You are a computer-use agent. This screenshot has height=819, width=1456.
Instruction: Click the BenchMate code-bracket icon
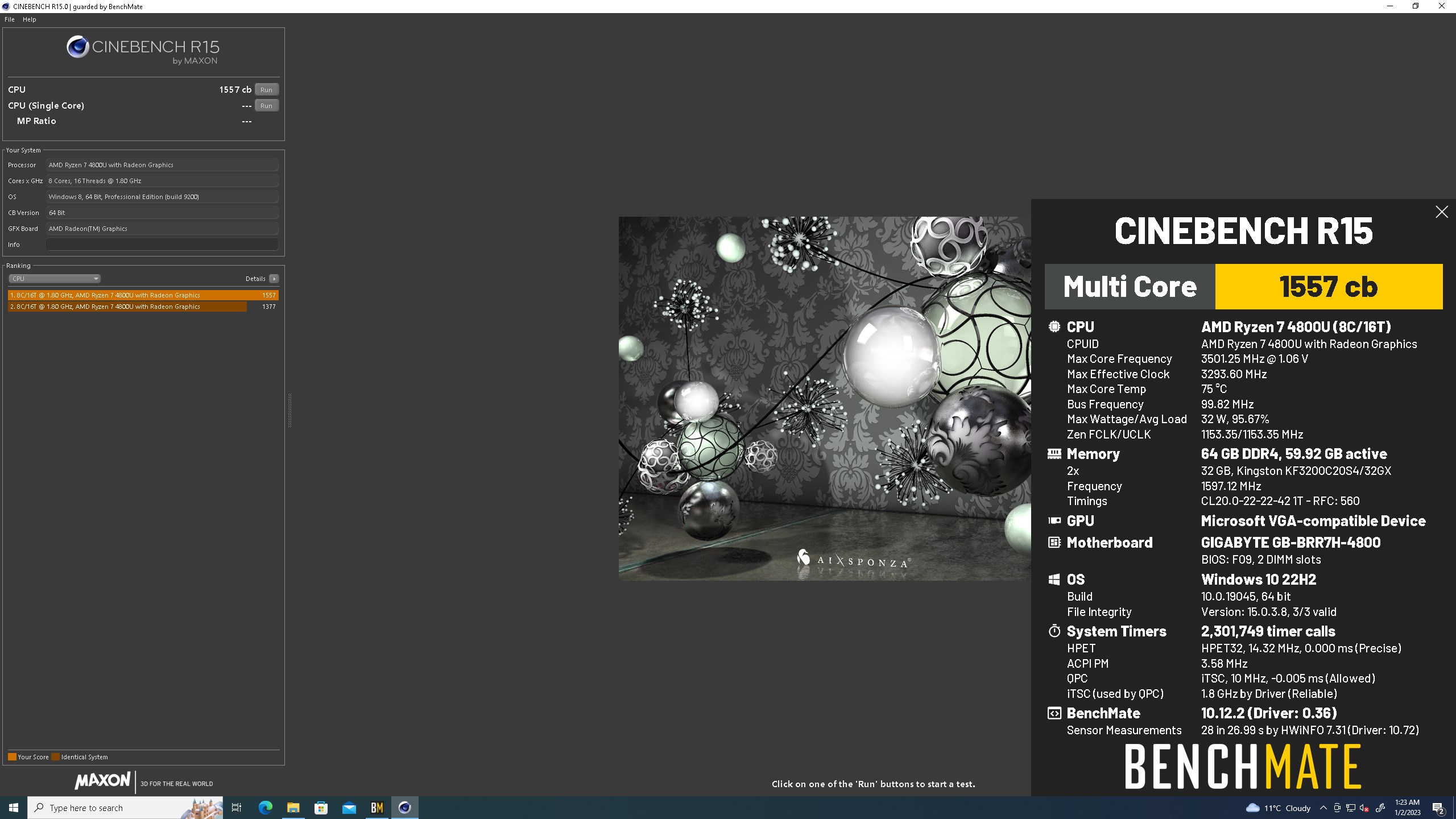coord(1054,713)
